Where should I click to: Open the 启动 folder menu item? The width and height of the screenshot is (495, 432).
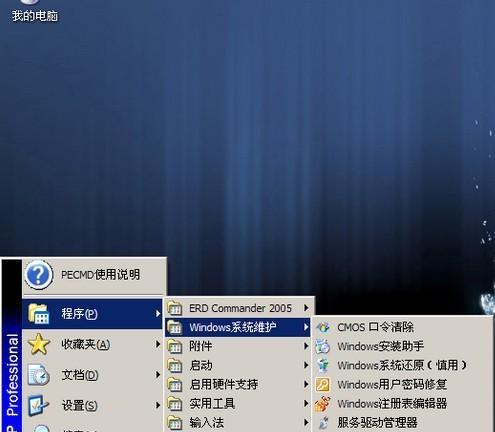click(238, 365)
